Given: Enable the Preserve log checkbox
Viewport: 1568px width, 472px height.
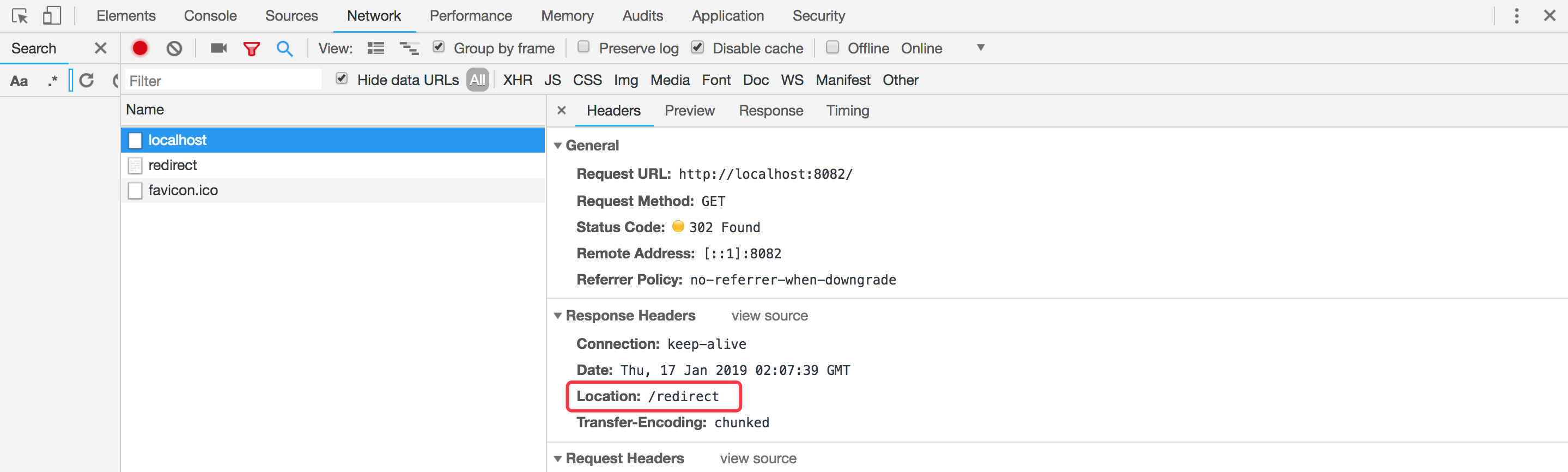Looking at the screenshot, I should (x=583, y=47).
